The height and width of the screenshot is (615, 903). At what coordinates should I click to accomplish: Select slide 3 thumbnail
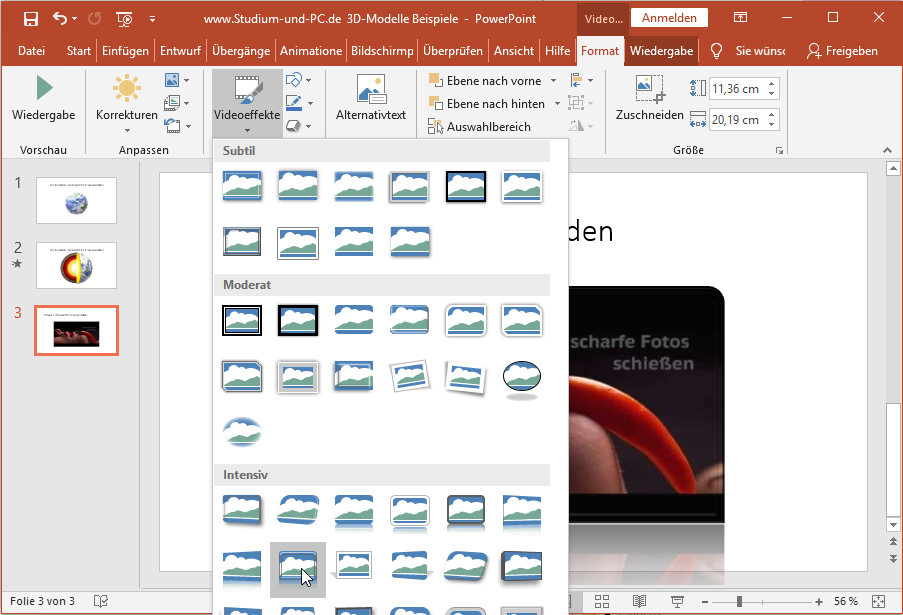pos(76,331)
